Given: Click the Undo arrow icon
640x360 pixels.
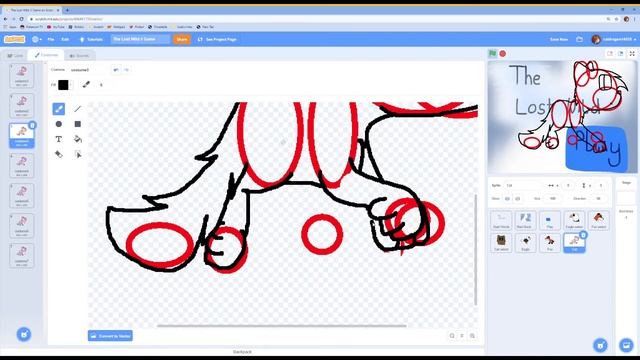Looking at the screenshot, I should [116, 70].
